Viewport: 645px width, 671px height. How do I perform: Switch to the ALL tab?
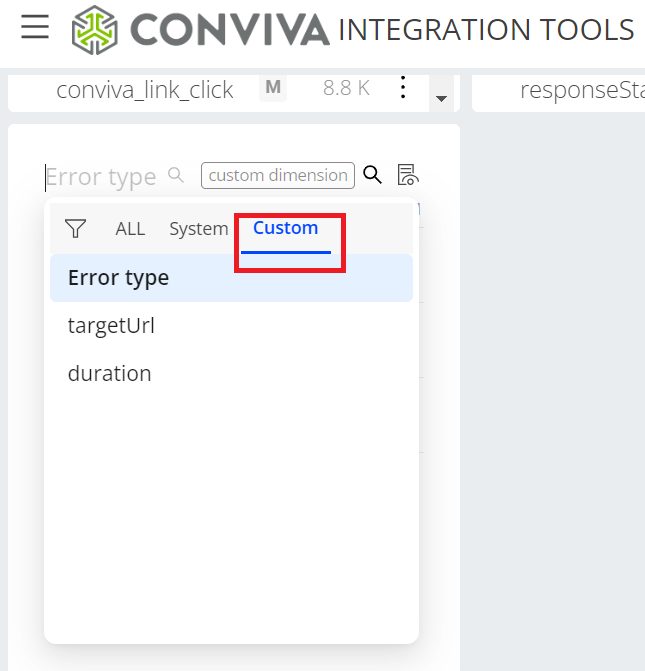point(130,229)
